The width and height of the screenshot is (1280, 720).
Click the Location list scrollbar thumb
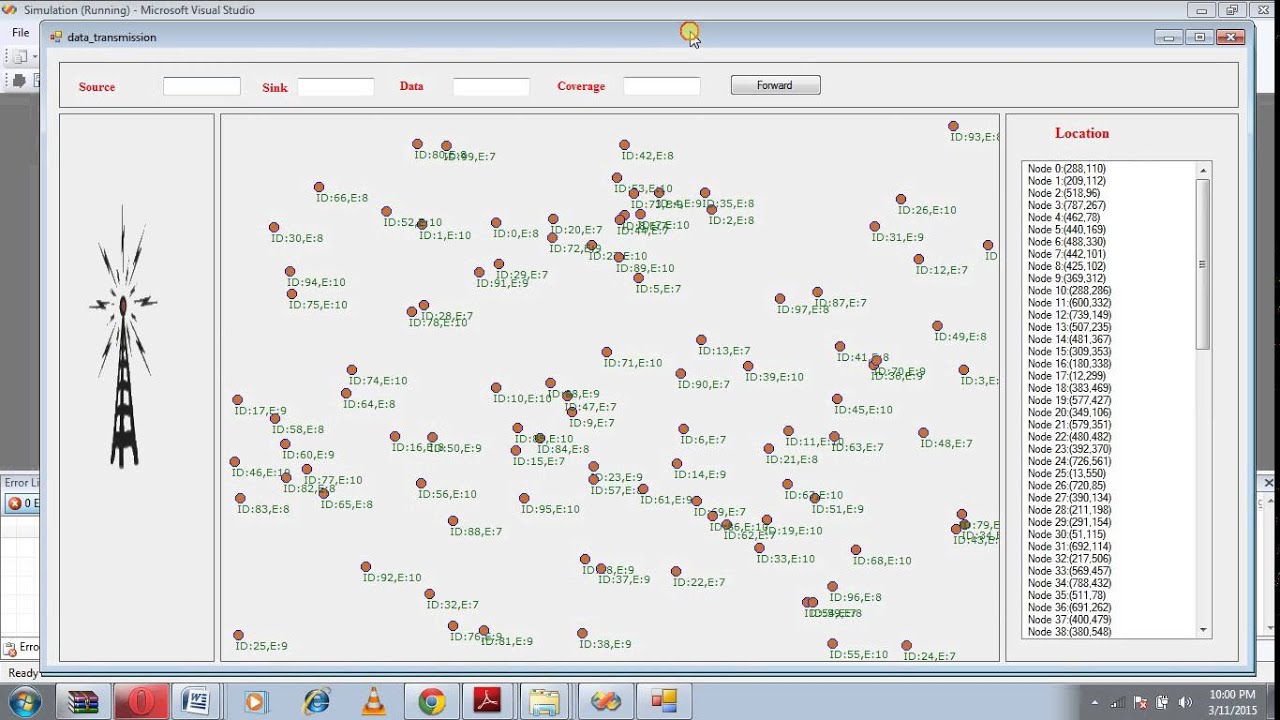pyautogui.click(x=1203, y=265)
